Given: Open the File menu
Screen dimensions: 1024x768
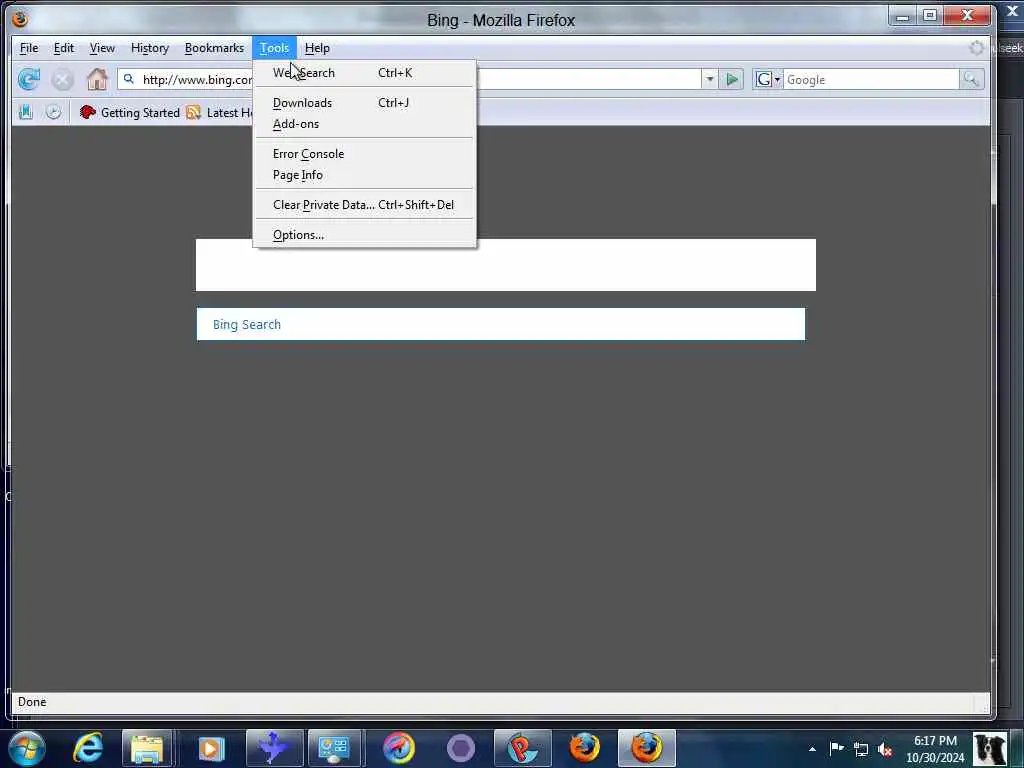Looking at the screenshot, I should (x=29, y=48).
